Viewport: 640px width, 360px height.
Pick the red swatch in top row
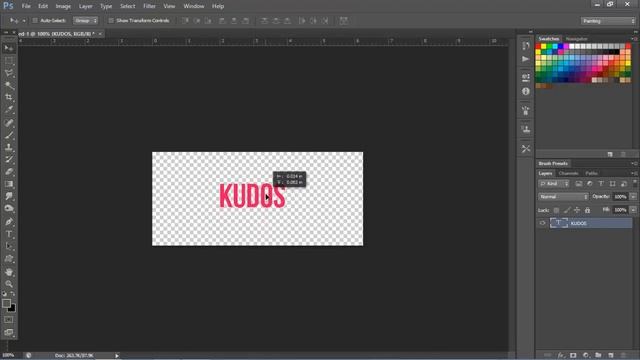coord(538,46)
